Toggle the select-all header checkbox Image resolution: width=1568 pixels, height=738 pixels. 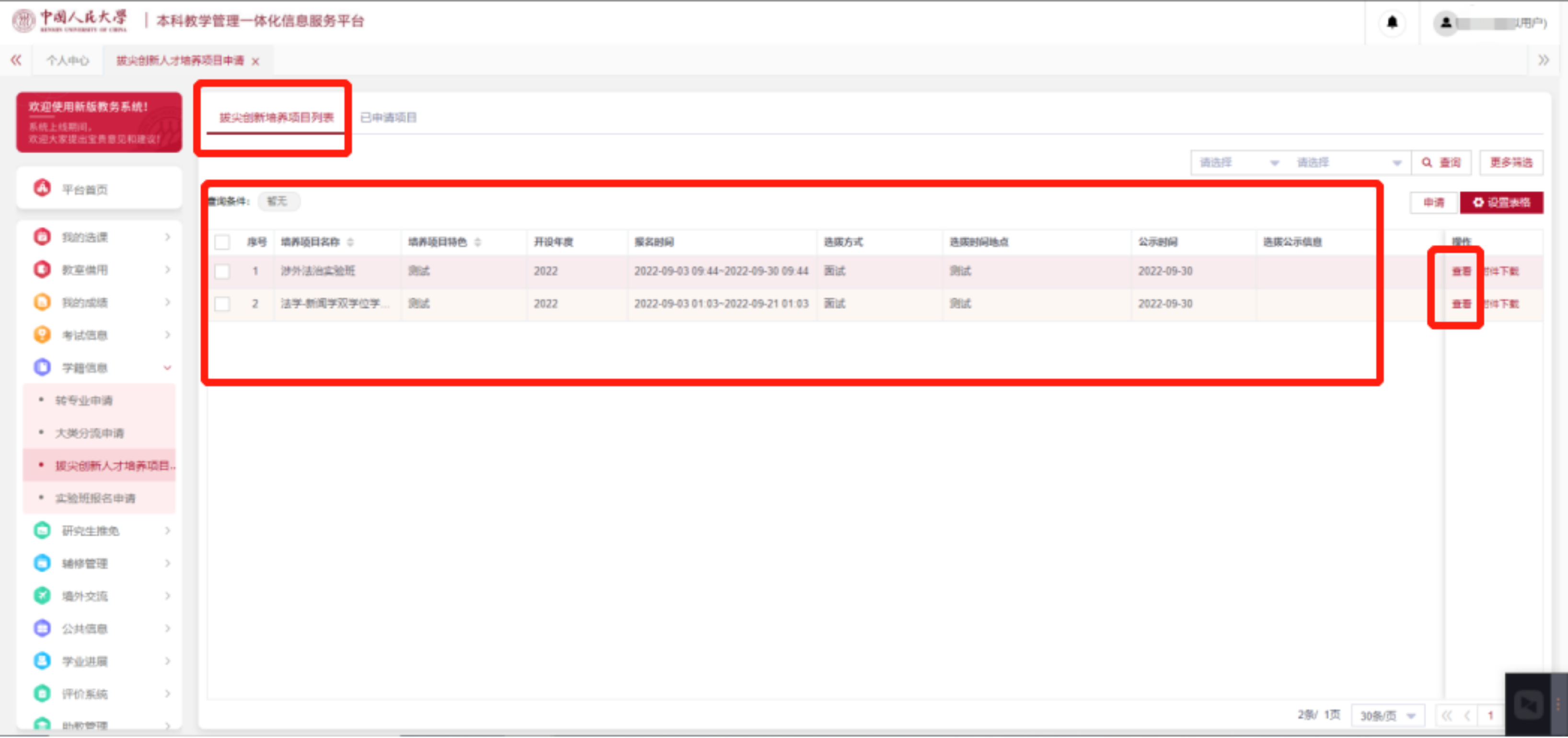click(222, 242)
